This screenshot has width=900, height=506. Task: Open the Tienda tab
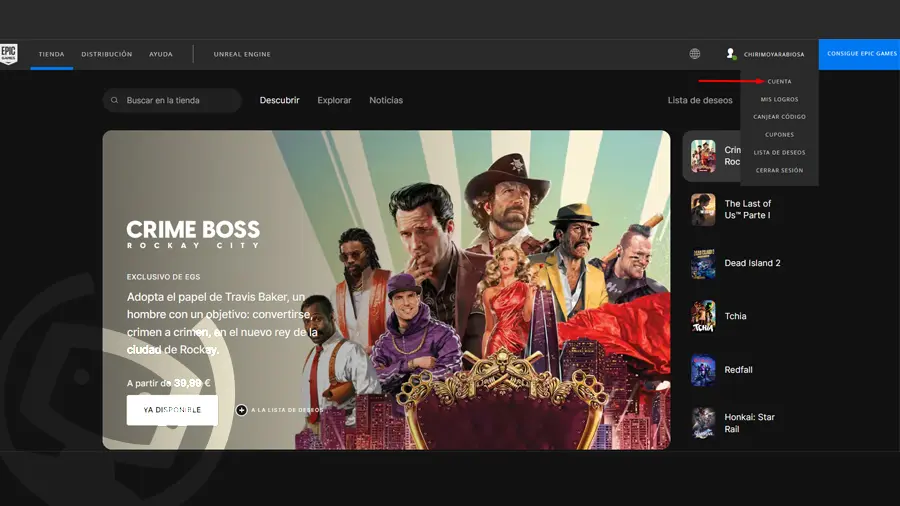coord(52,54)
